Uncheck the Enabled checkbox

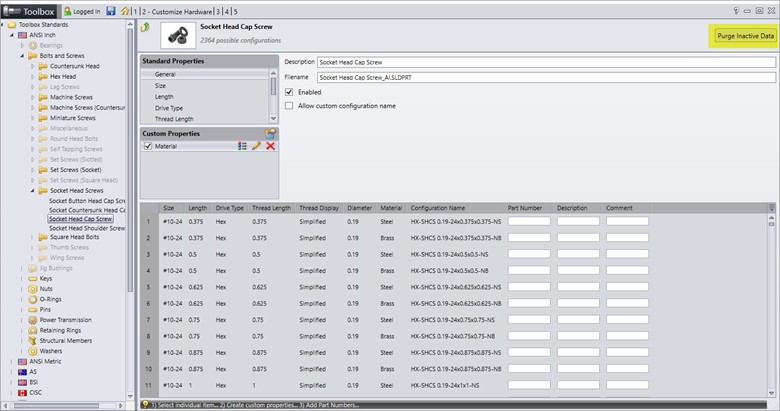(x=290, y=92)
